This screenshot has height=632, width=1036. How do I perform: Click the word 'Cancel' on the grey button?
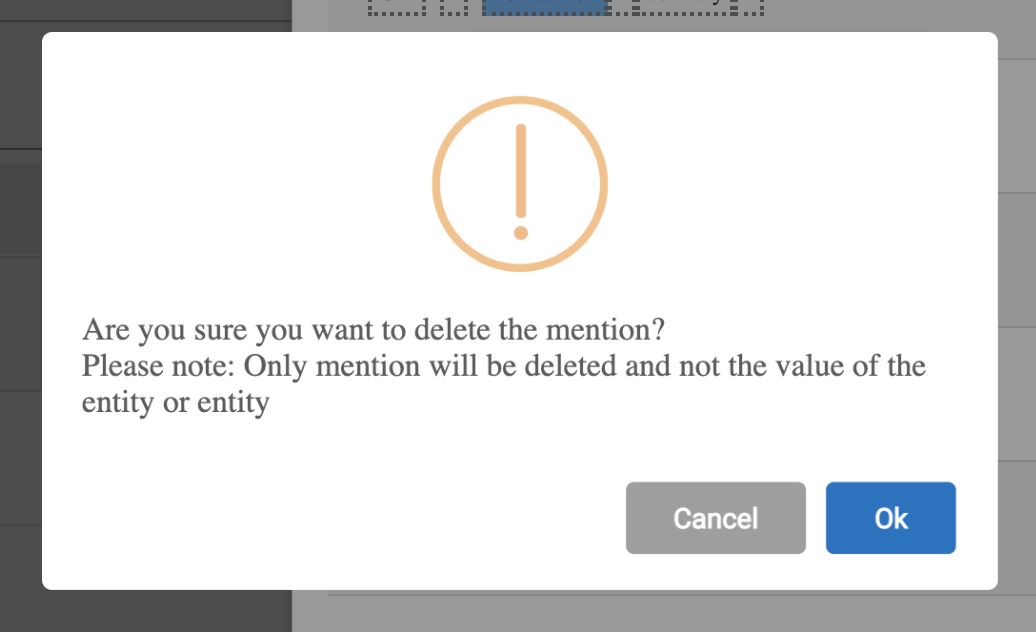(715, 518)
